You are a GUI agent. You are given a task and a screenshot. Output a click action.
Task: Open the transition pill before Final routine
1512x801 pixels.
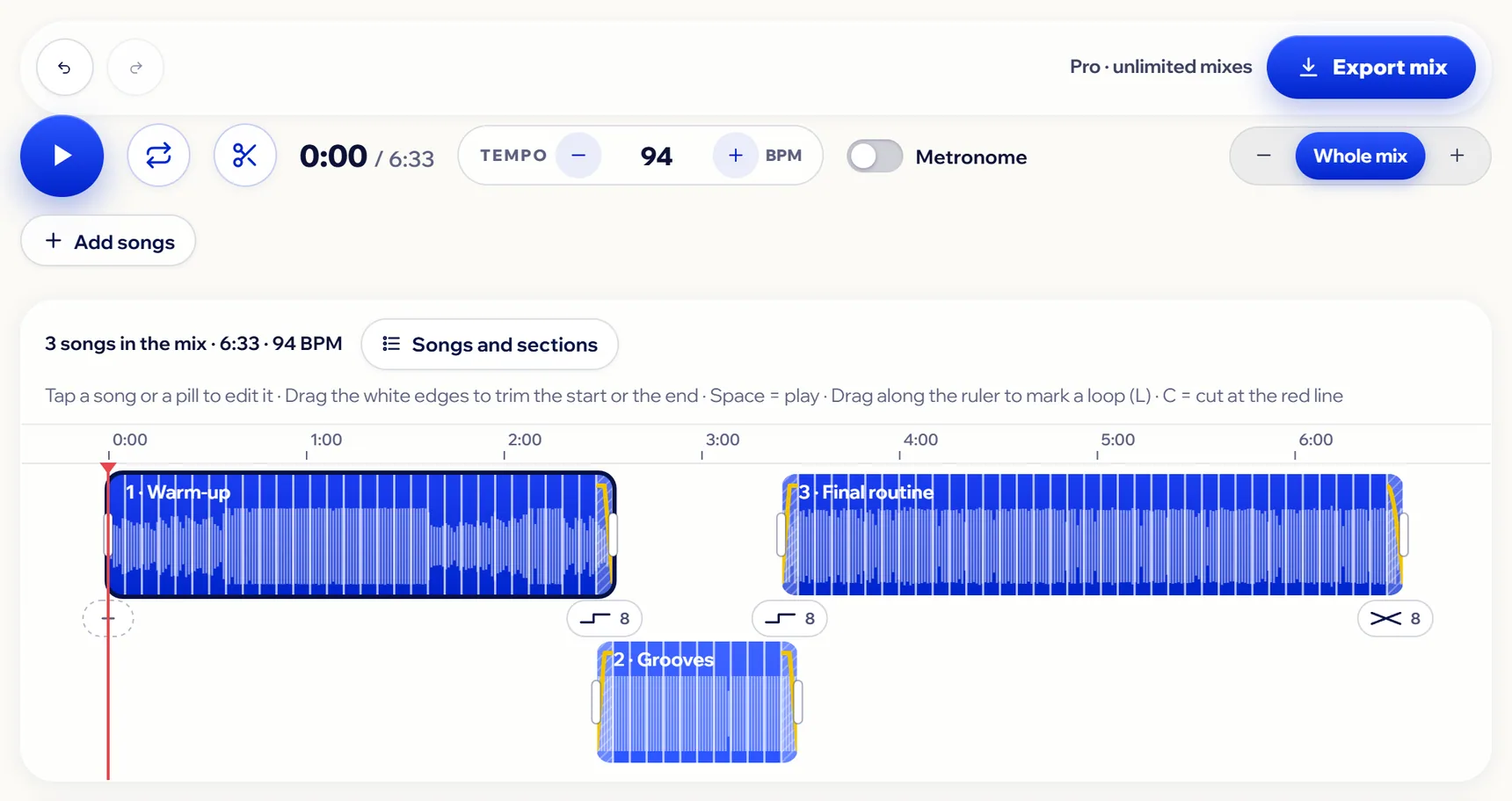[789, 618]
